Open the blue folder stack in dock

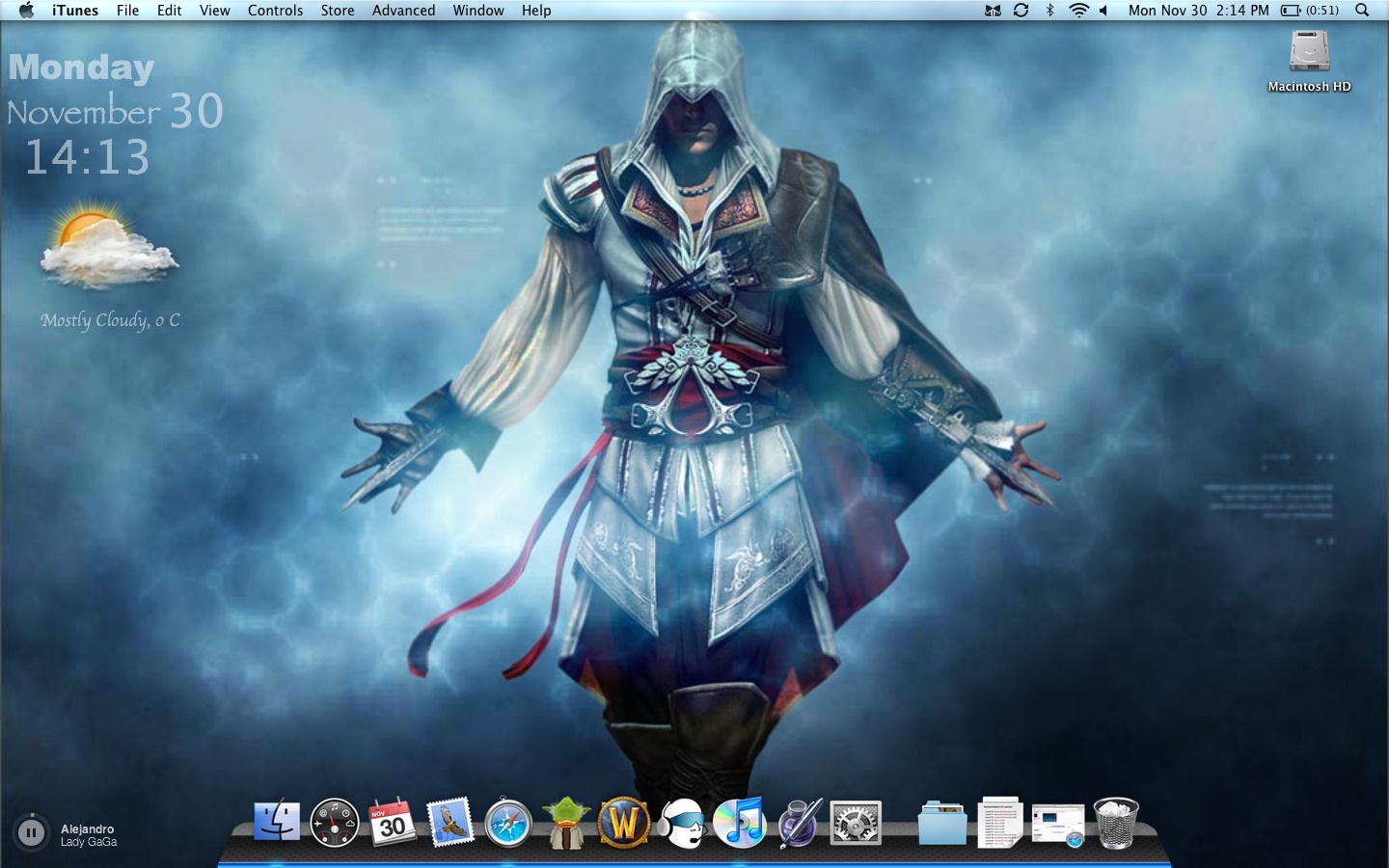click(942, 824)
